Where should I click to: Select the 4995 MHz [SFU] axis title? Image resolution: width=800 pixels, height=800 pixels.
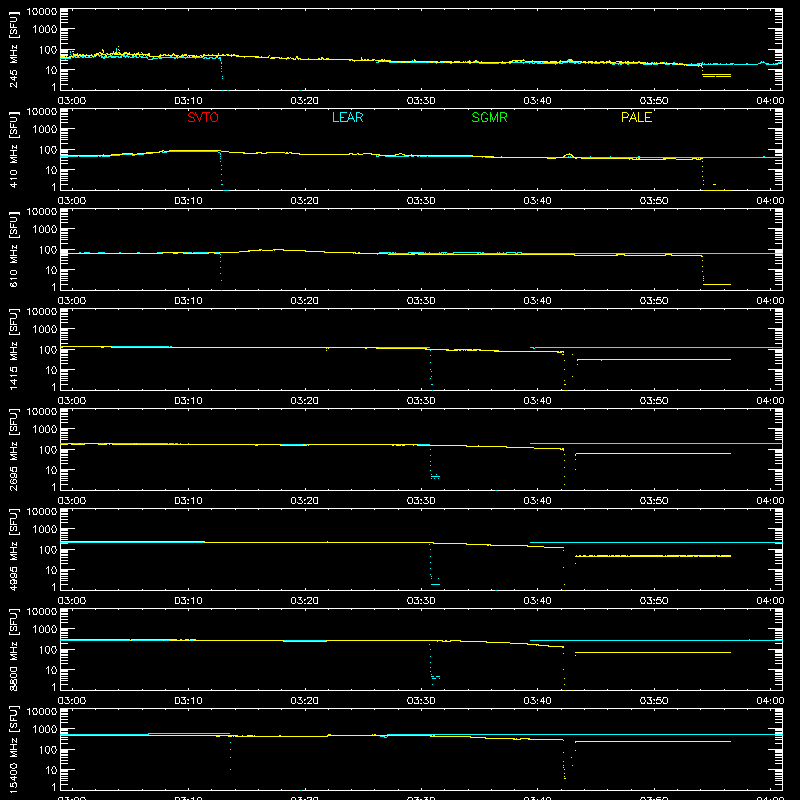pos(13,549)
